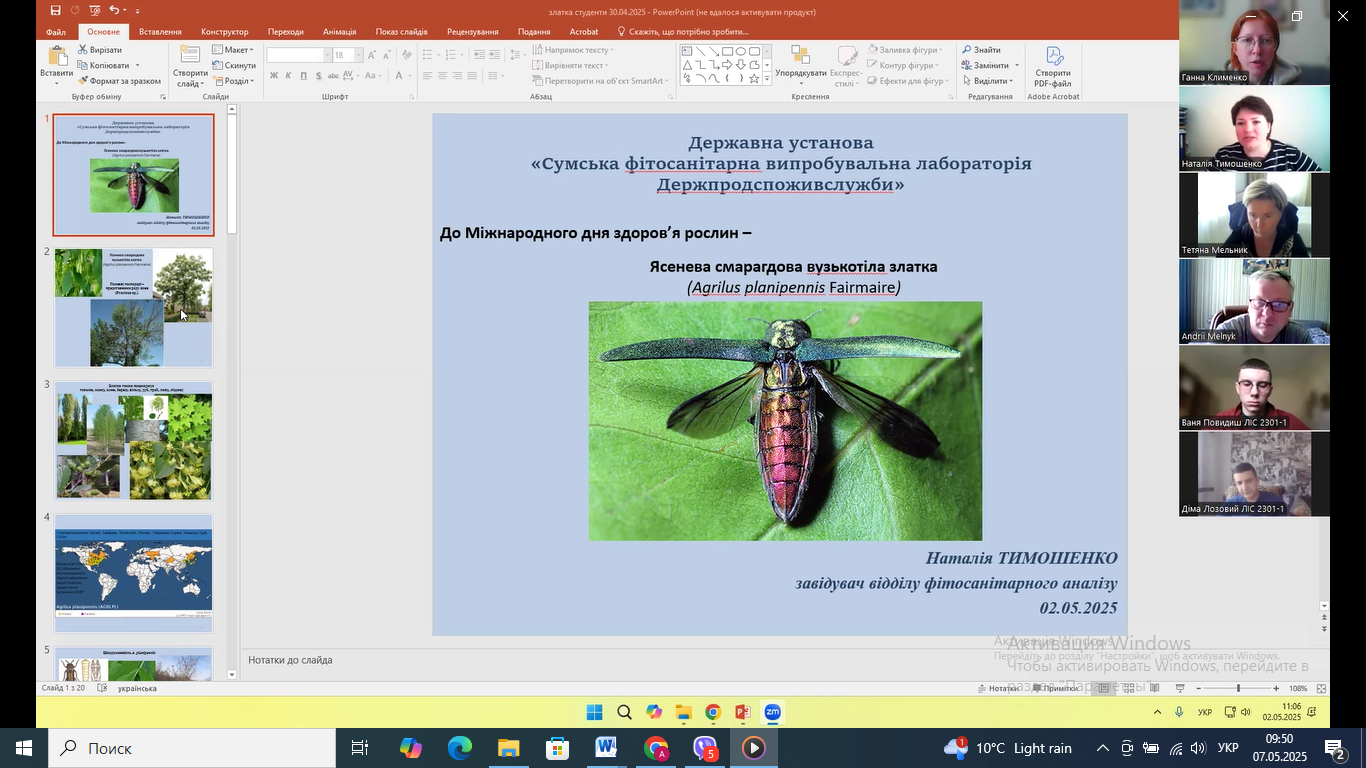Click Format Painter (Формат за зразком)
Viewport: 1366px width, 768px height.
point(119,81)
